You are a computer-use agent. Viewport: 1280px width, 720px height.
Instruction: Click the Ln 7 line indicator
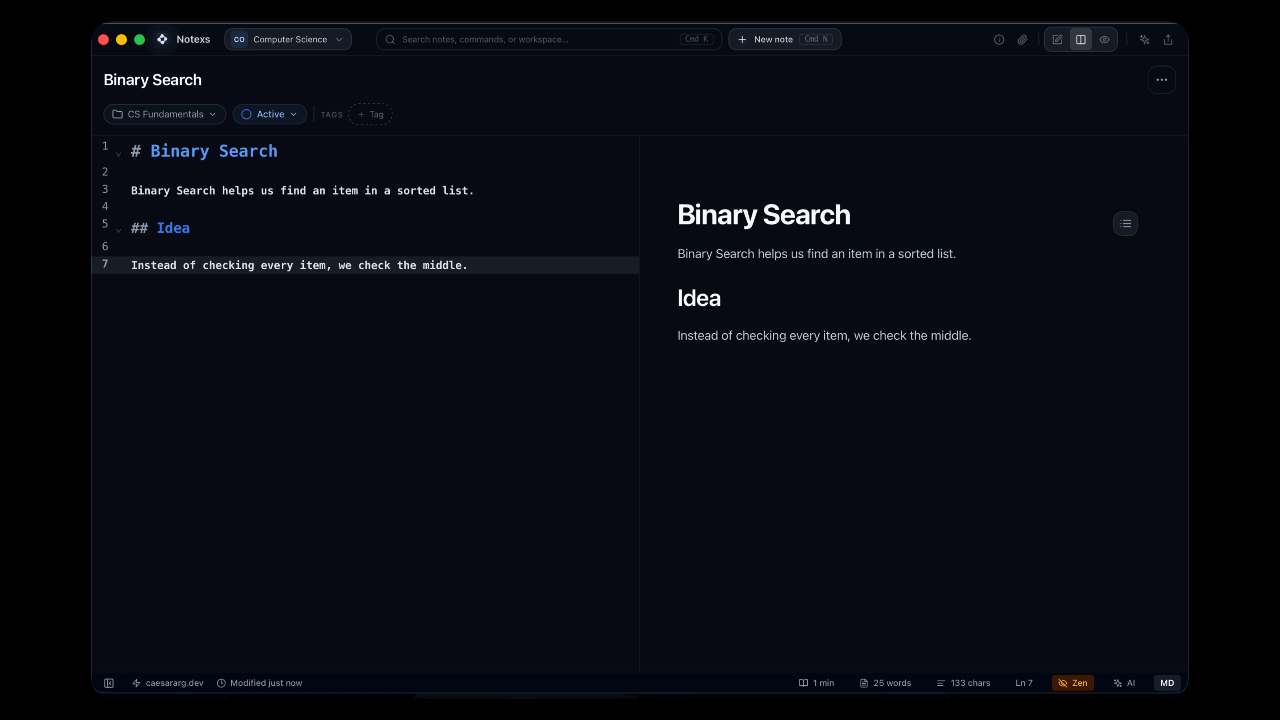tap(1024, 683)
